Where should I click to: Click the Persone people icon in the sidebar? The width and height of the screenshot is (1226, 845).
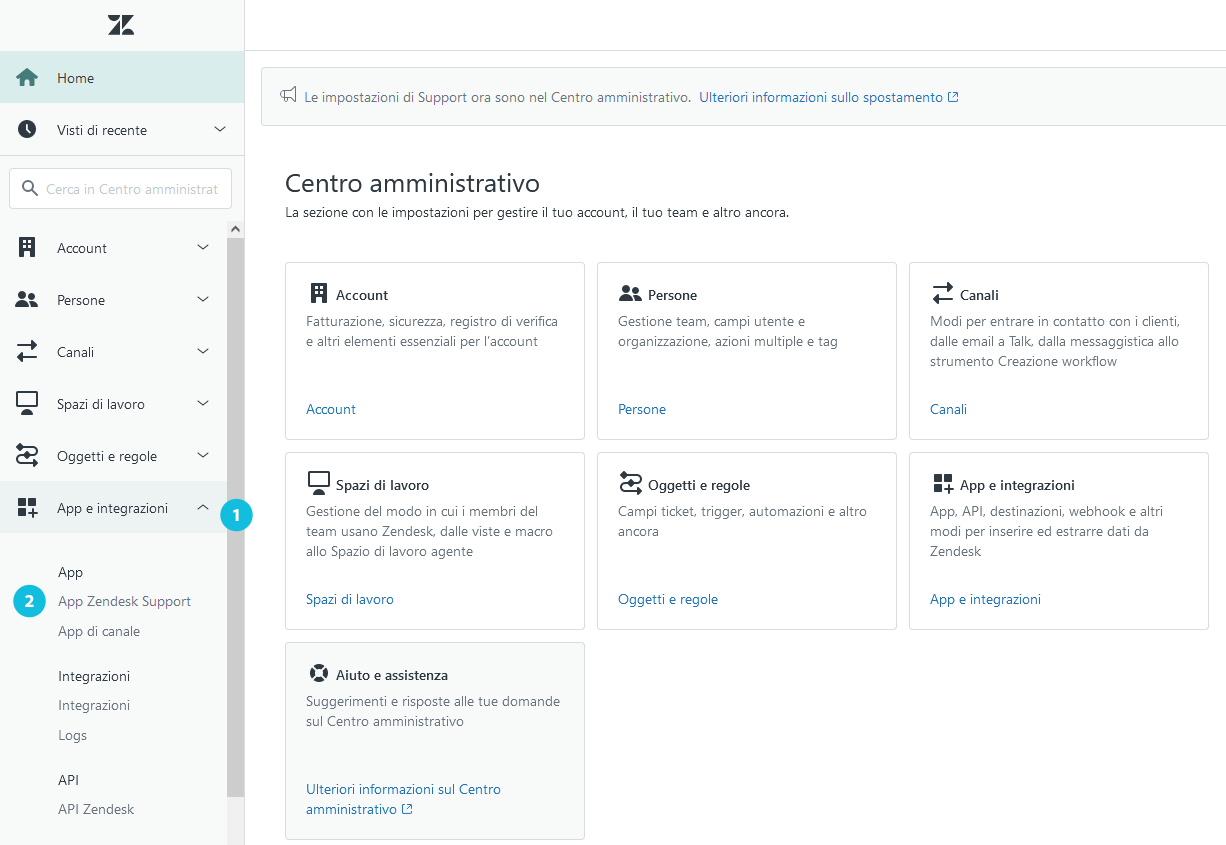coord(27,300)
